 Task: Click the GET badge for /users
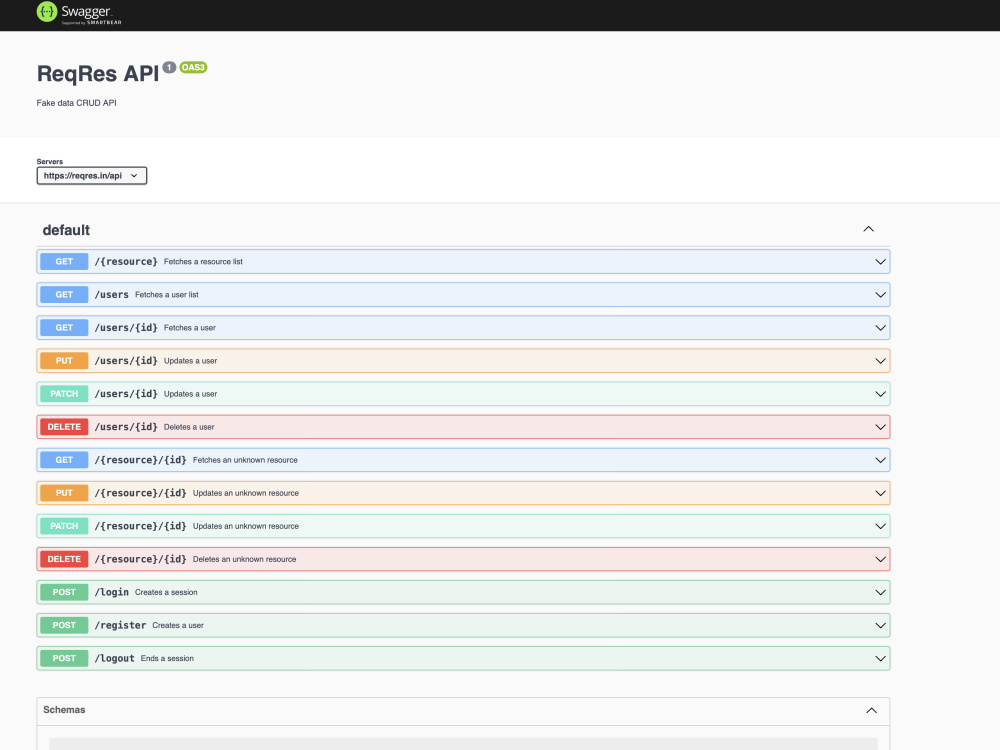click(x=64, y=295)
